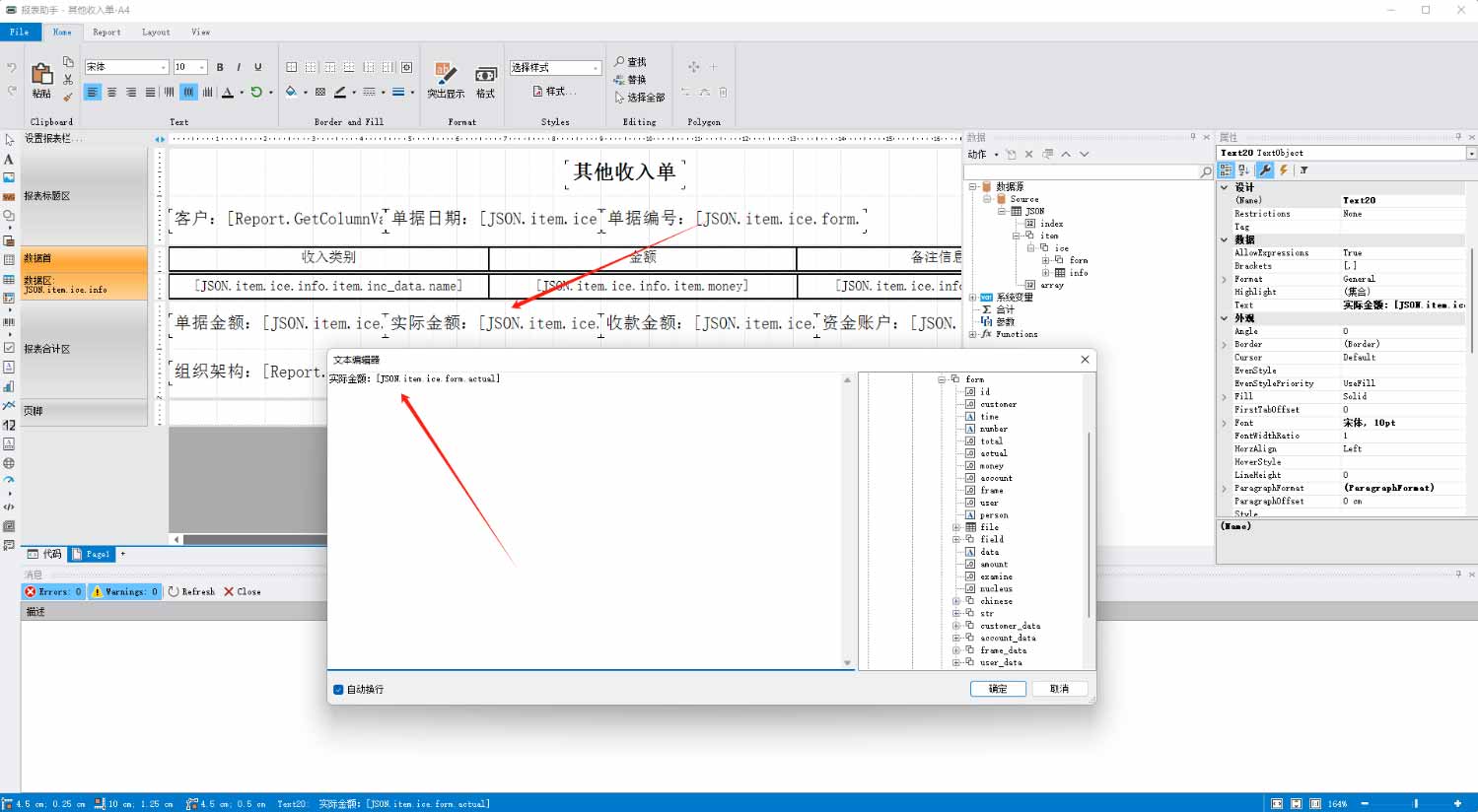Expand the info node in data tree
Image resolution: width=1478 pixels, height=812 pixels.
[x=1046, y=273]
